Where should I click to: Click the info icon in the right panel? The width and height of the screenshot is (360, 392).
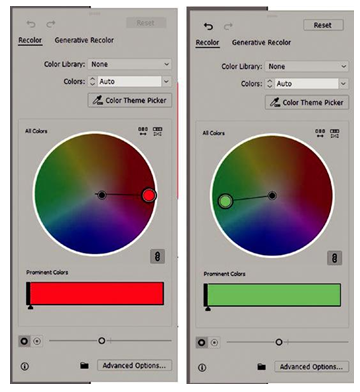(x=202, y=367)
